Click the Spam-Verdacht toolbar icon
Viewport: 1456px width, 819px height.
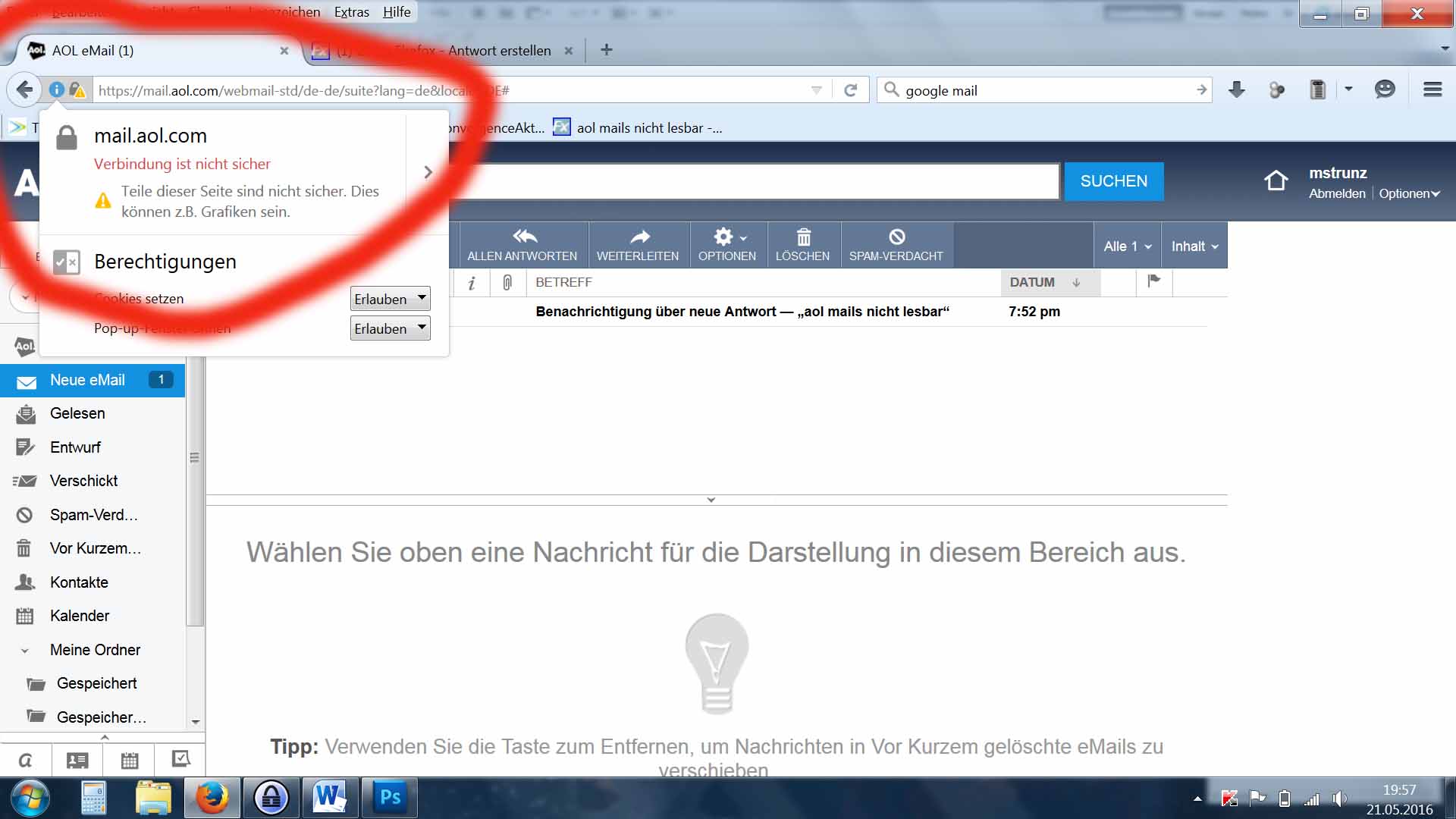tap(896, 237)
